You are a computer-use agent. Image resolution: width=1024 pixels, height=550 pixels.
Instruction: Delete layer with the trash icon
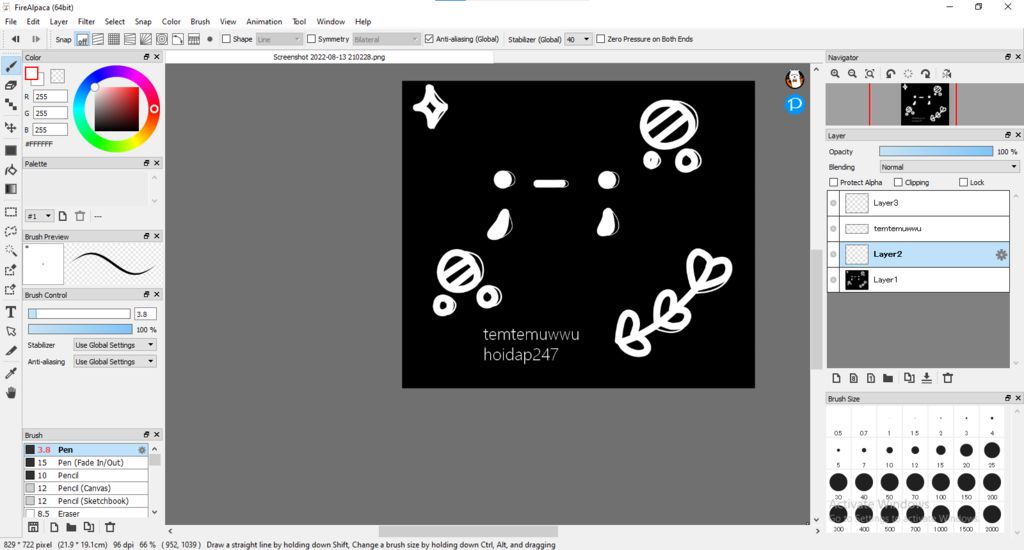point(948,378)
